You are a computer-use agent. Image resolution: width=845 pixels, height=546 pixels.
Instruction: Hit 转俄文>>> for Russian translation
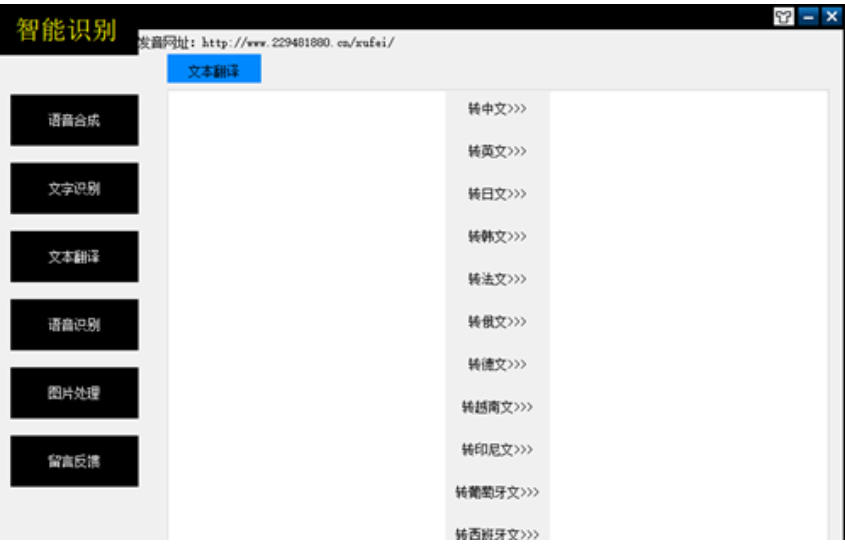[497, 322]
